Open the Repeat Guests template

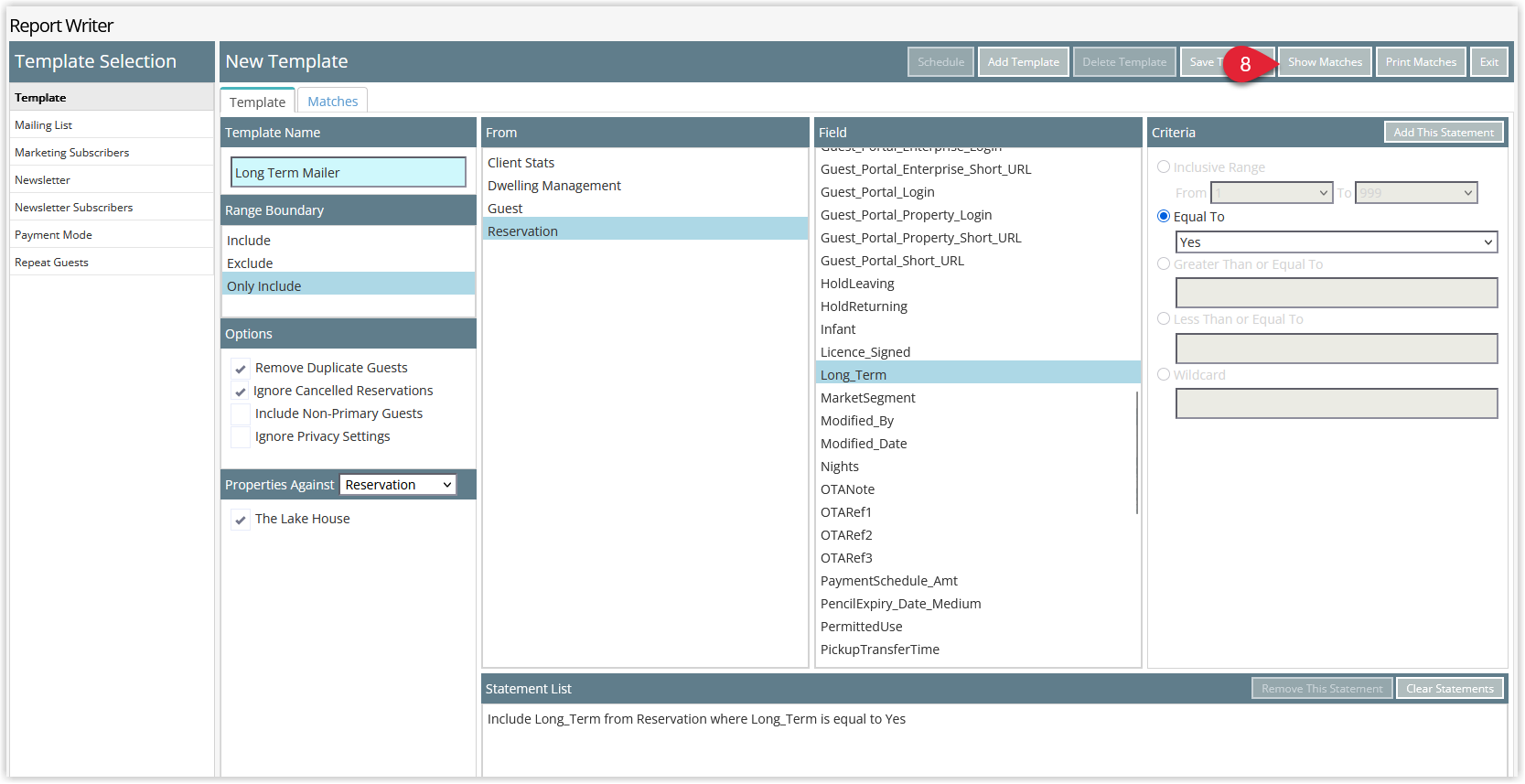(112, 263)
